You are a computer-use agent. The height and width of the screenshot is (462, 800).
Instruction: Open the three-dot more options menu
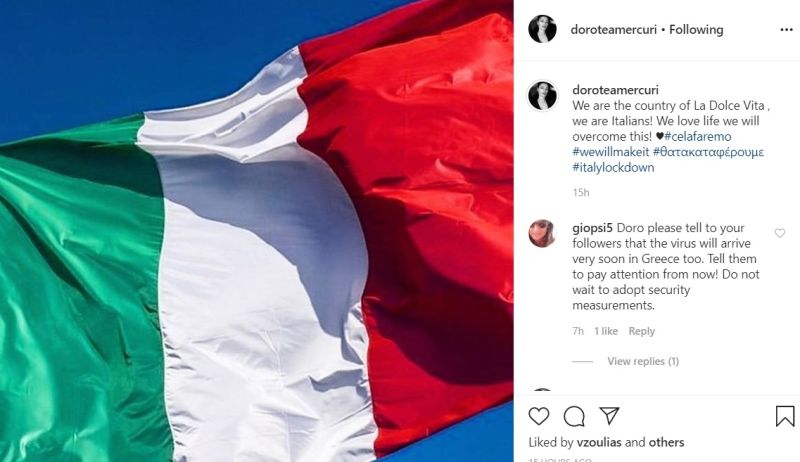coord(786,30)
